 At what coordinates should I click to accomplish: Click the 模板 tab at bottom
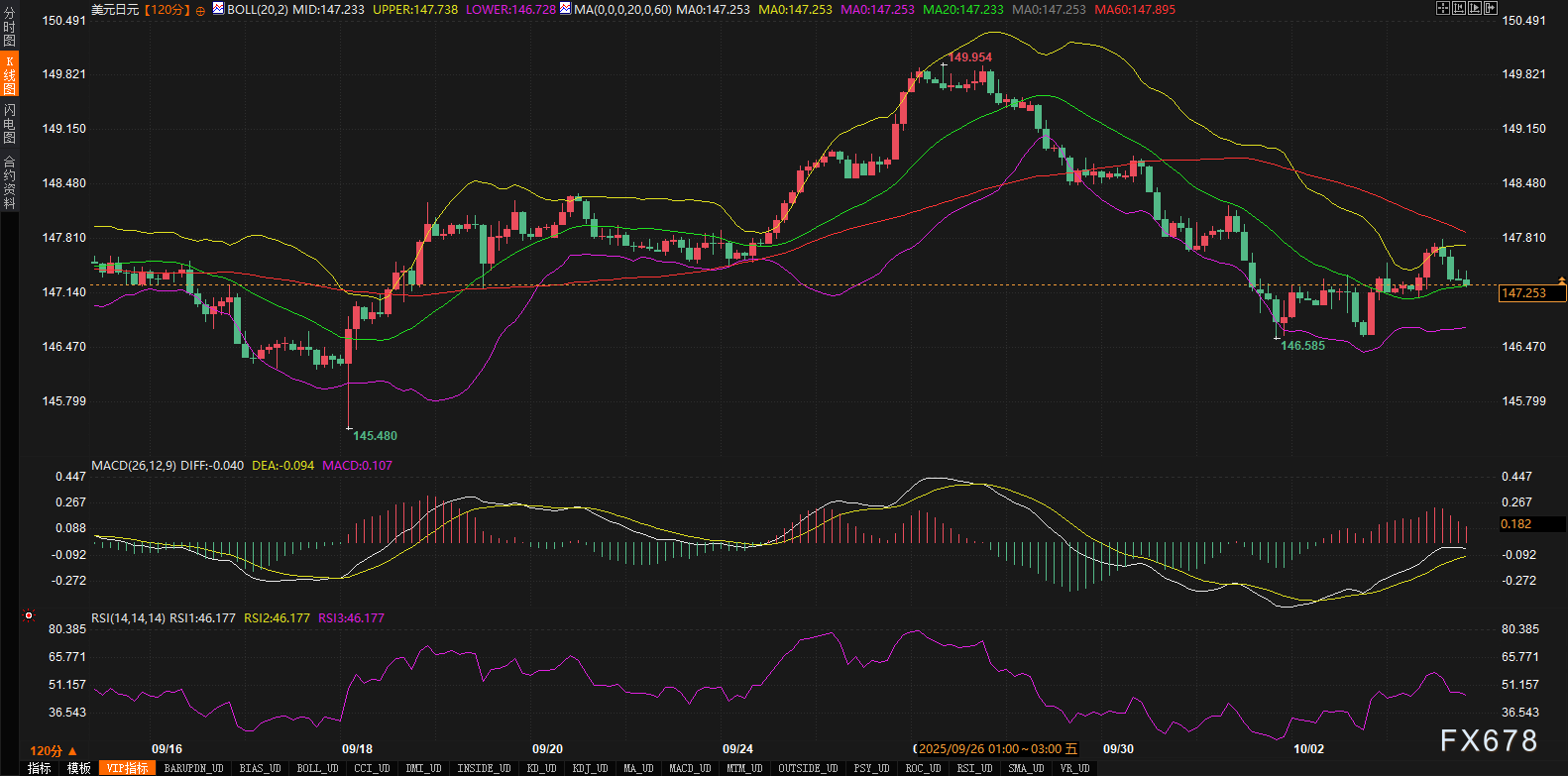pyautogui.click(x=79, y=768)
